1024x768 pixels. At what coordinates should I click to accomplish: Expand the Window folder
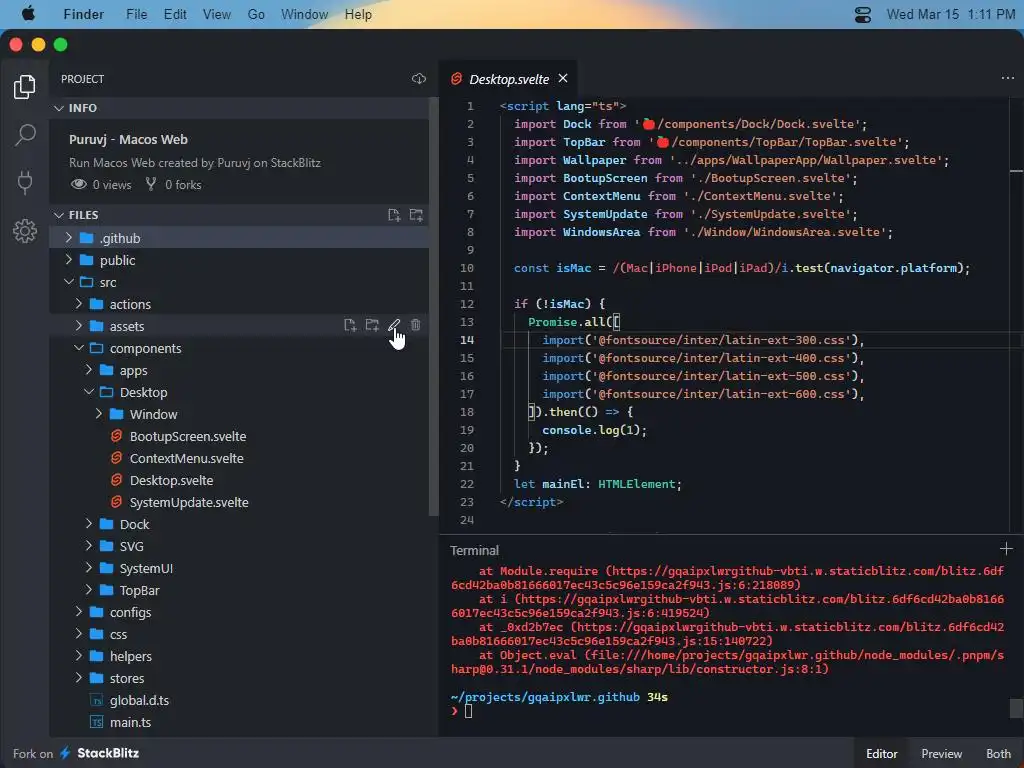tap(99, 414)
